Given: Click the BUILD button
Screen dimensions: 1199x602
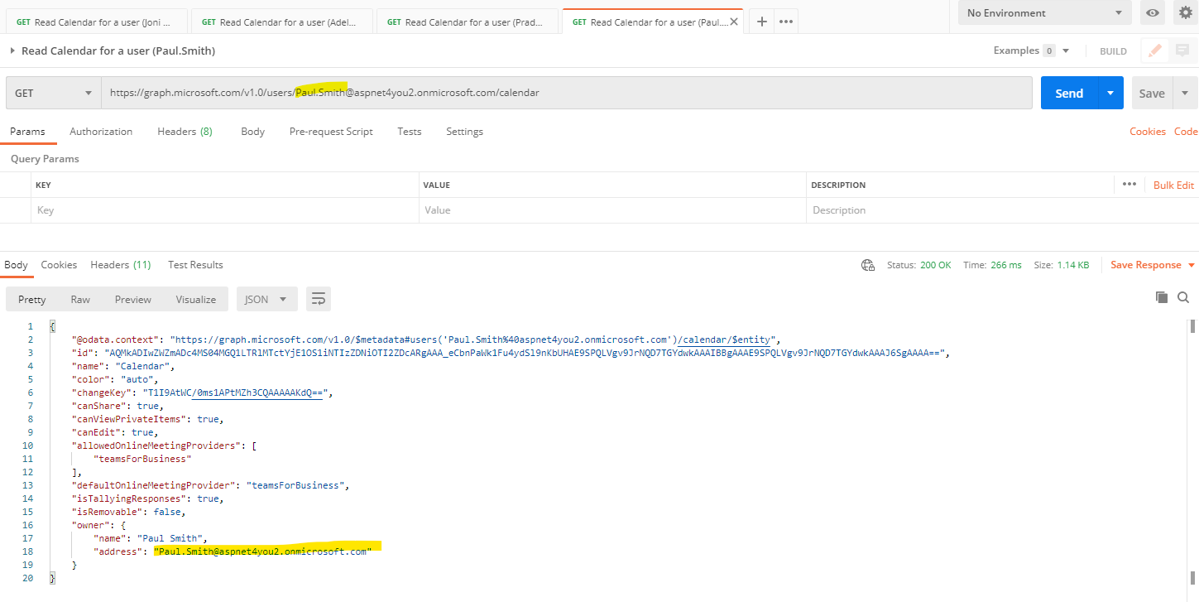Looking at the screenshot, I should point(1113,51).
